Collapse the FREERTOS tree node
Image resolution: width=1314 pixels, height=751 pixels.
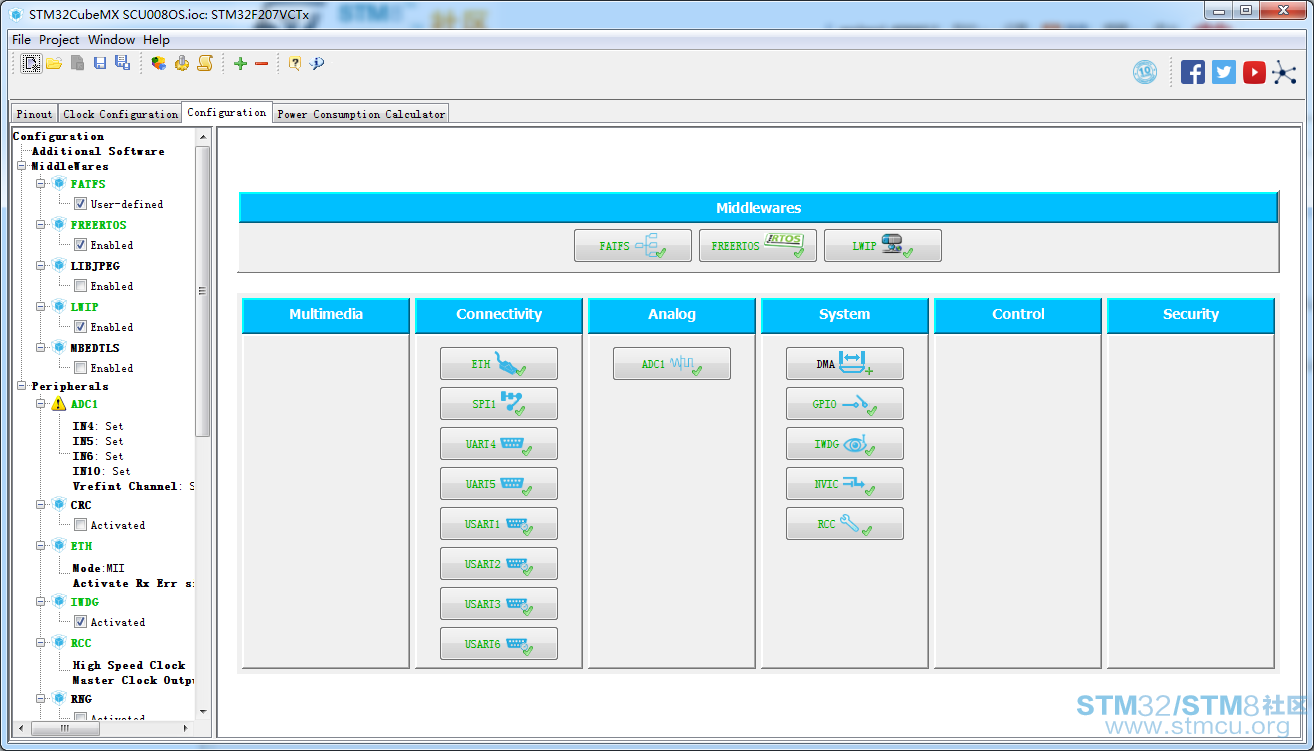point(41,225)
